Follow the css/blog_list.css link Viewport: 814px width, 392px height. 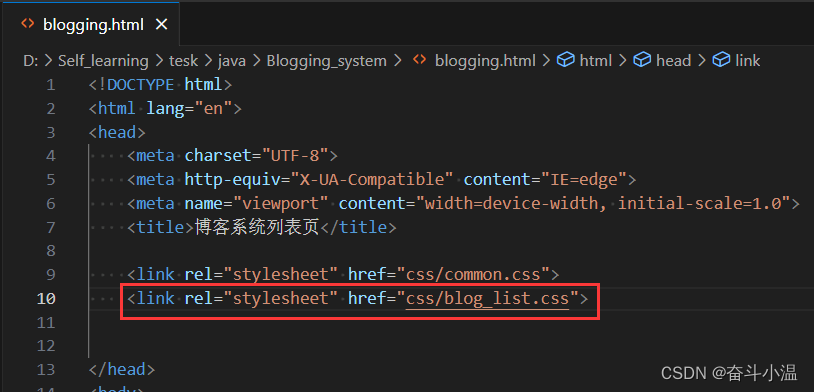click(487, 299)
